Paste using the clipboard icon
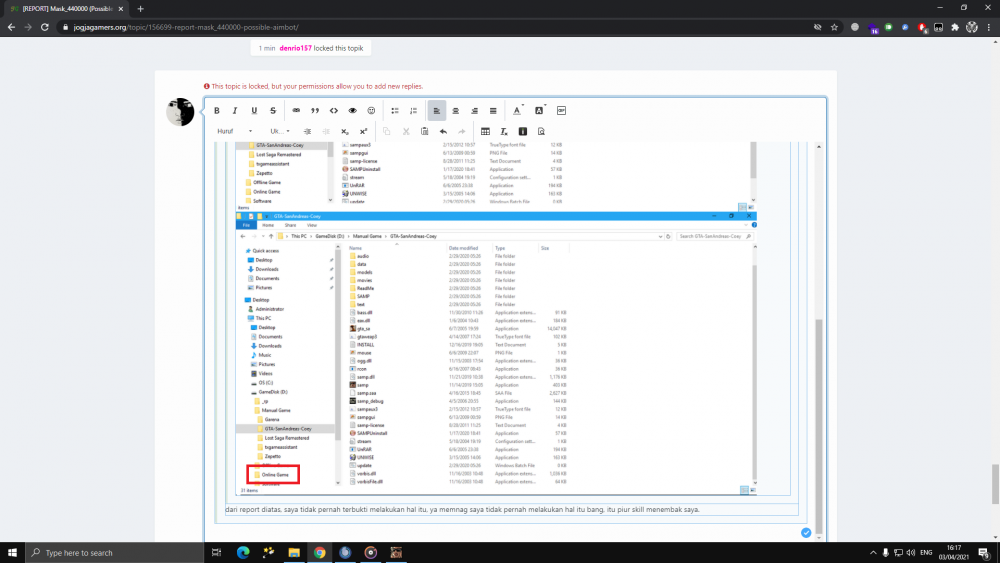 click(425, 131)
